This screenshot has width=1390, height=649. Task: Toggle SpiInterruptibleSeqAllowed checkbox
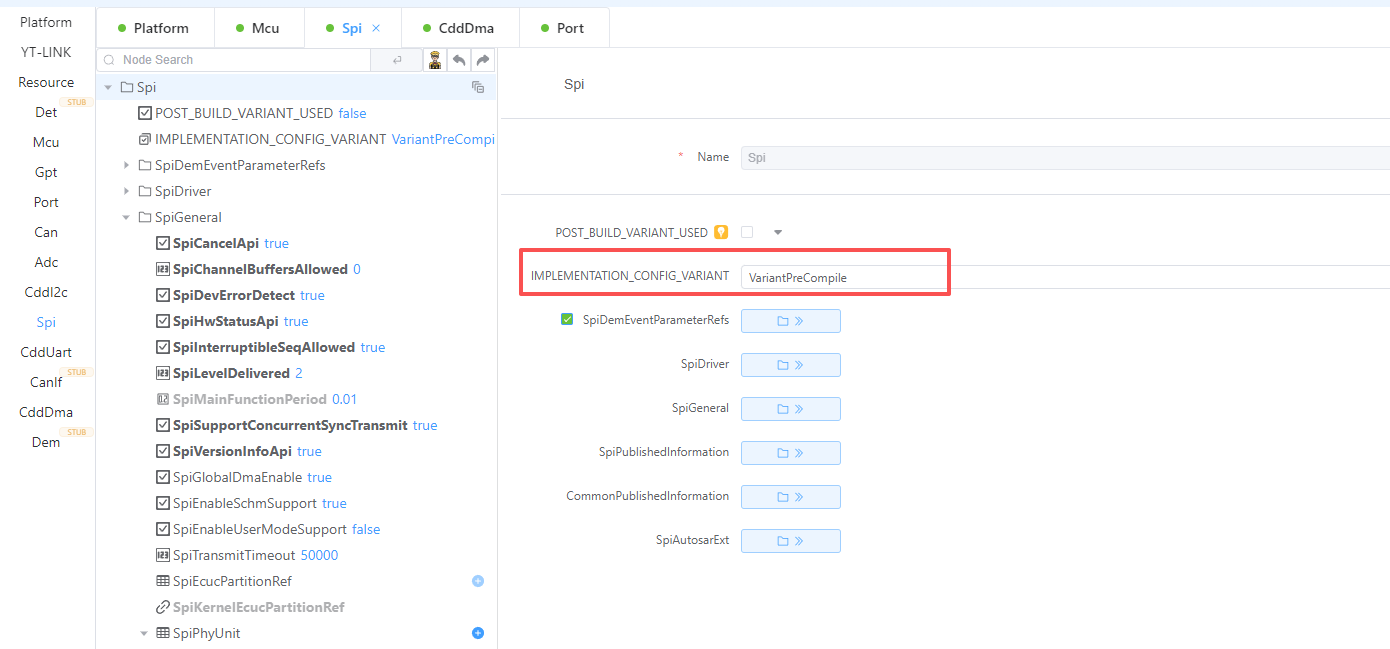click(163, 347)
